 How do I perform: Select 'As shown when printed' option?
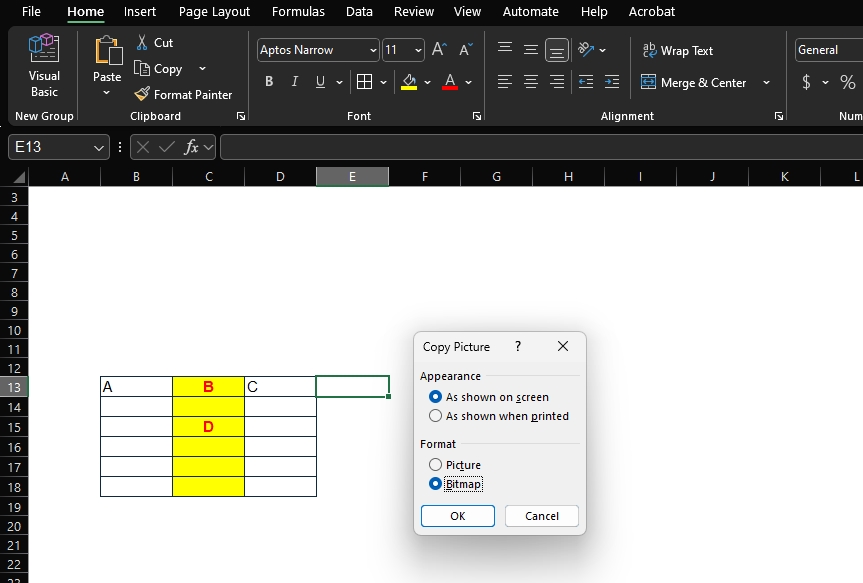coord(435,416)
